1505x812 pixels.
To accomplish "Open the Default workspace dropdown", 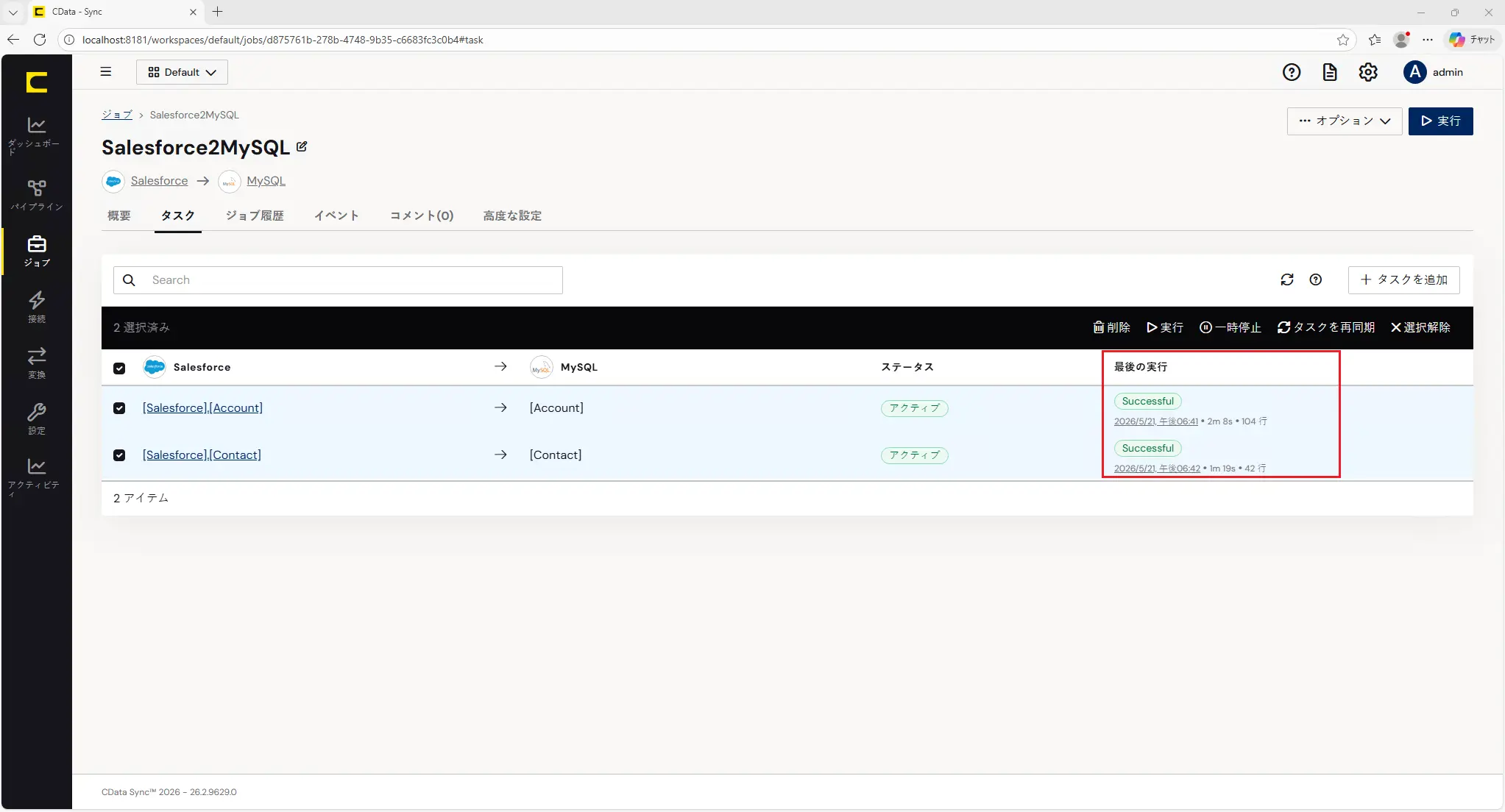I will pyautogui.click(x=182, y=72).
